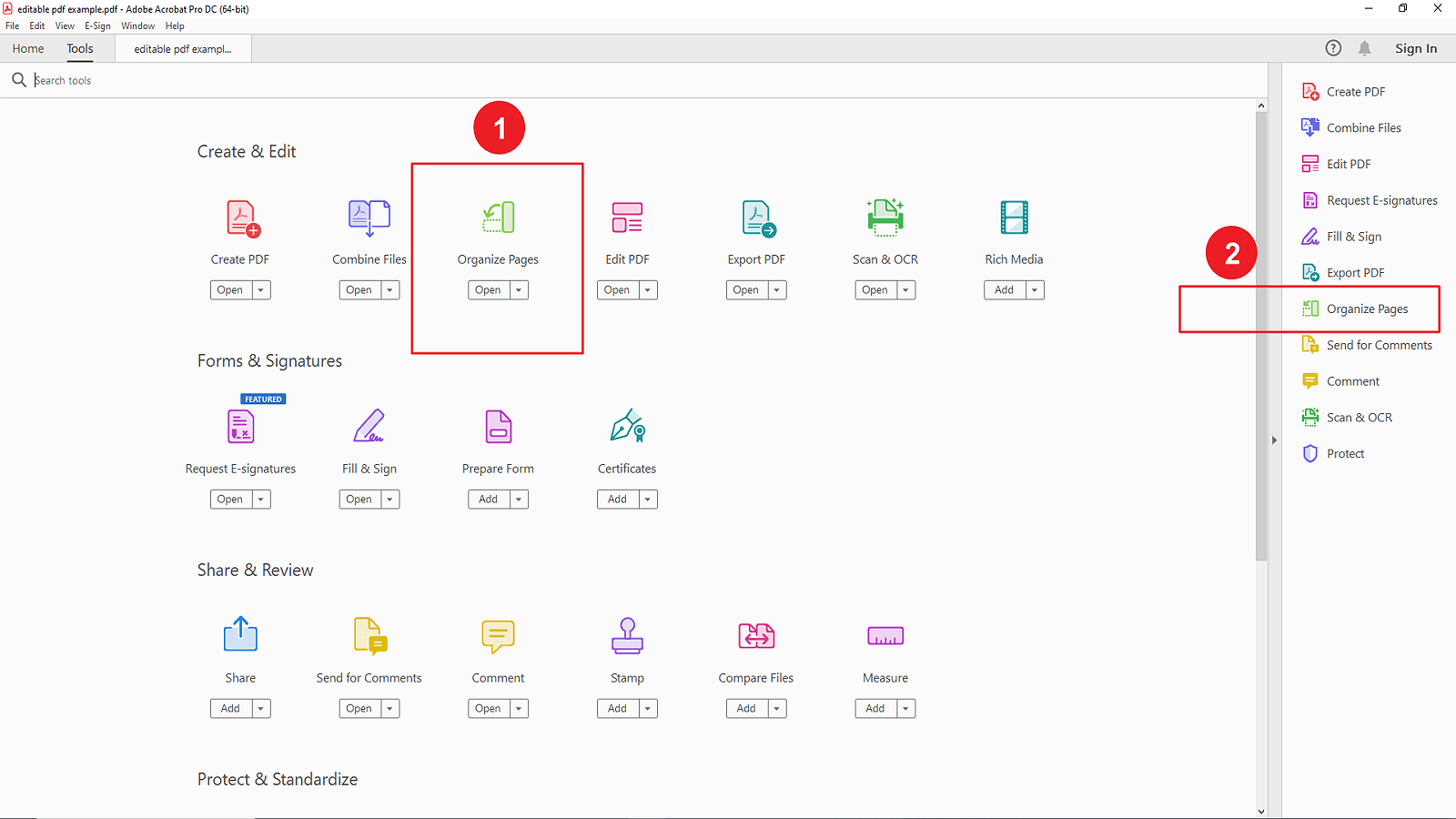Click the Compare Files icon
This screenshot has width=1456, height=819.
[756, 636]
